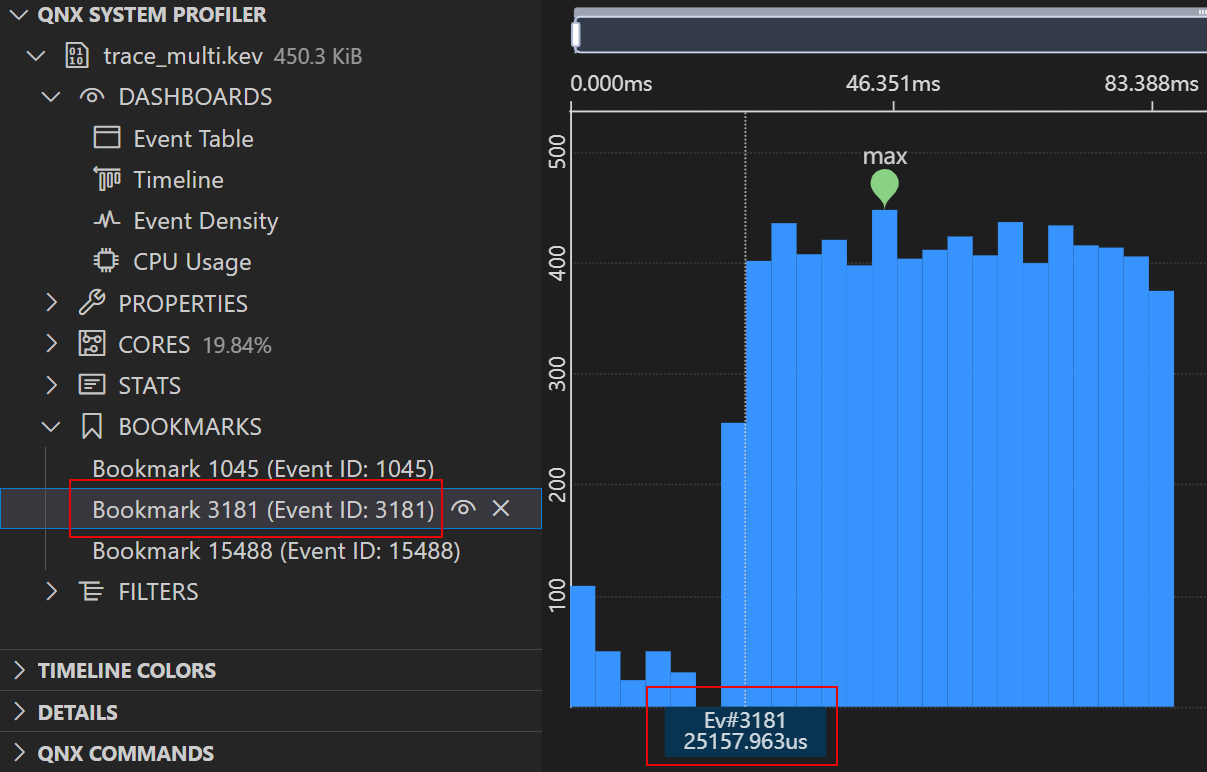1207x772 pixels.
Task: Click the Properties wrench icon
Action: (x=92, y=302)
